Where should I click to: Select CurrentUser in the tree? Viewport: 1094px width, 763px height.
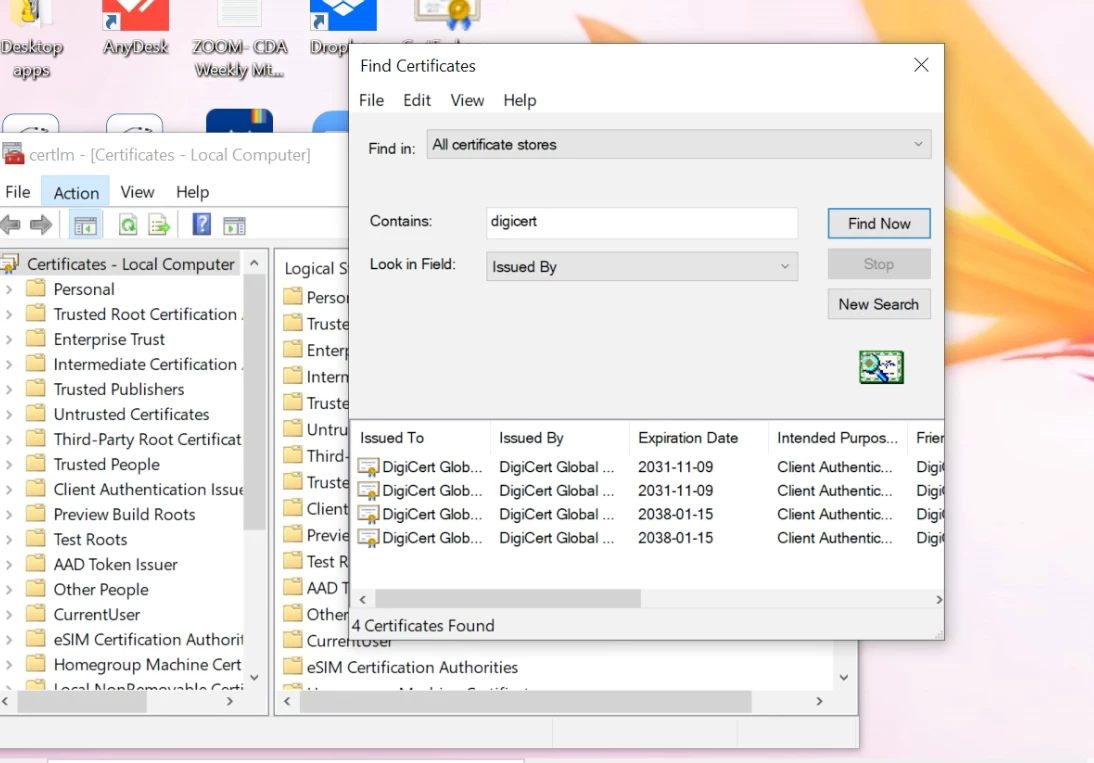pyautogui.click(x=96, y=614)
